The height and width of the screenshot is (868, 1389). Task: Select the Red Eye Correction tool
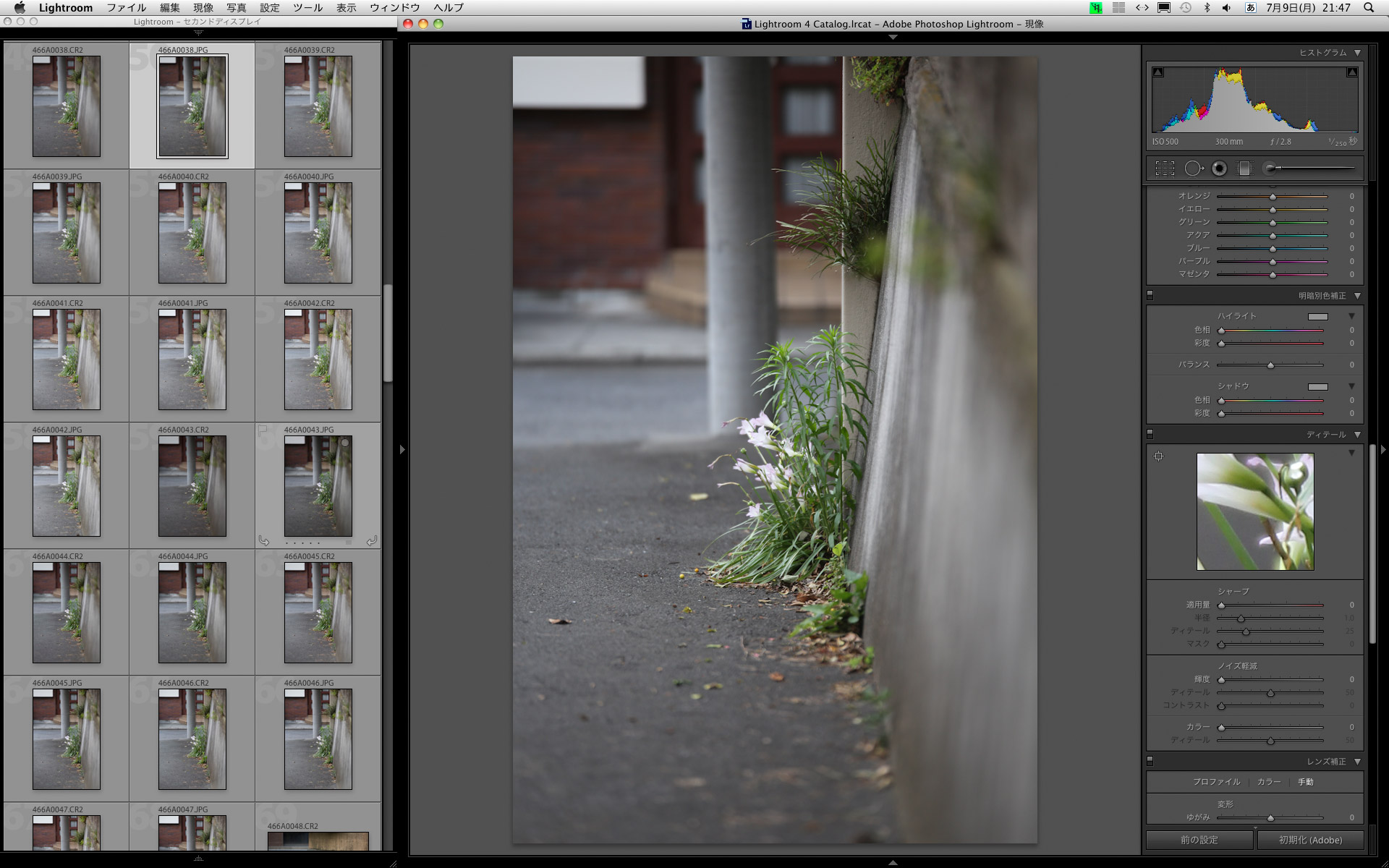(1220, 169)
